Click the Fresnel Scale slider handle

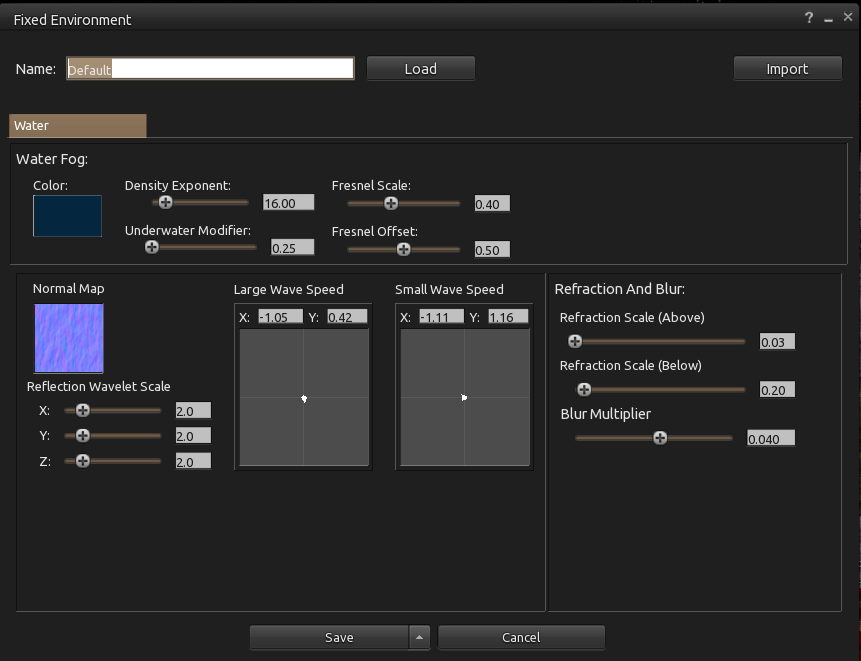click(390, 203)
